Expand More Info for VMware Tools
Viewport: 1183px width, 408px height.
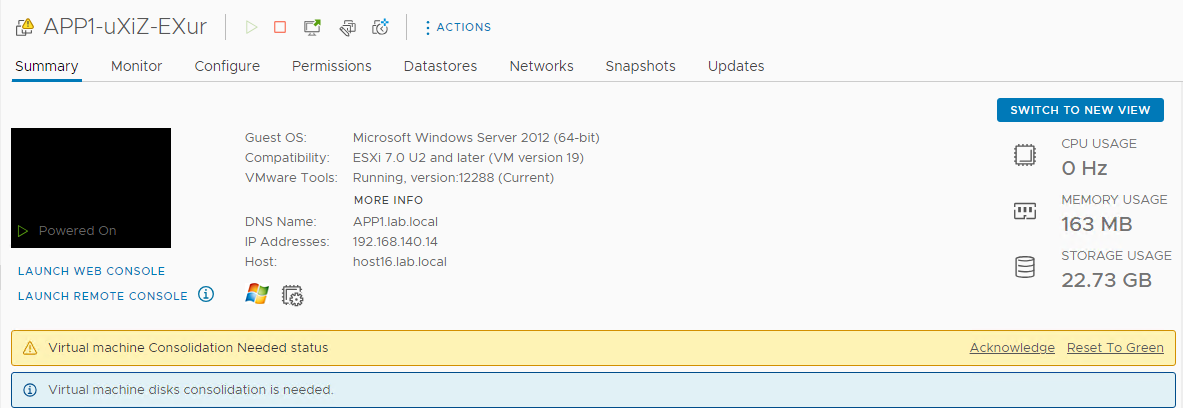(x=388, y=200)
